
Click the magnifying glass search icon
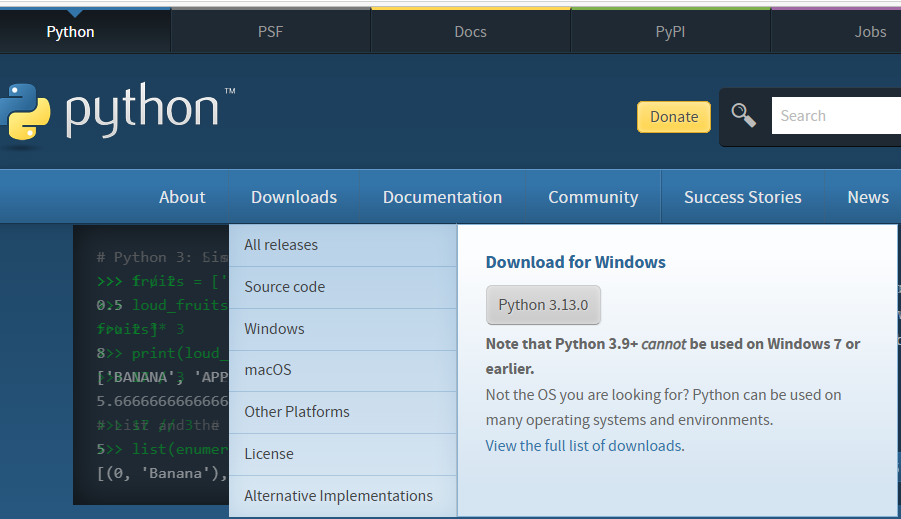tap(743, 116)
